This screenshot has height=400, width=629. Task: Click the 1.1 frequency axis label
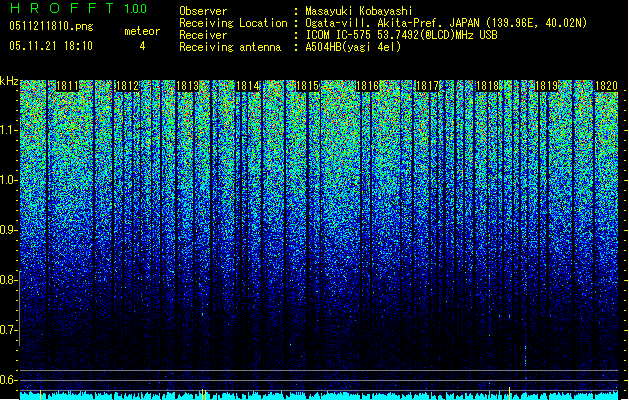coord(8,130)
